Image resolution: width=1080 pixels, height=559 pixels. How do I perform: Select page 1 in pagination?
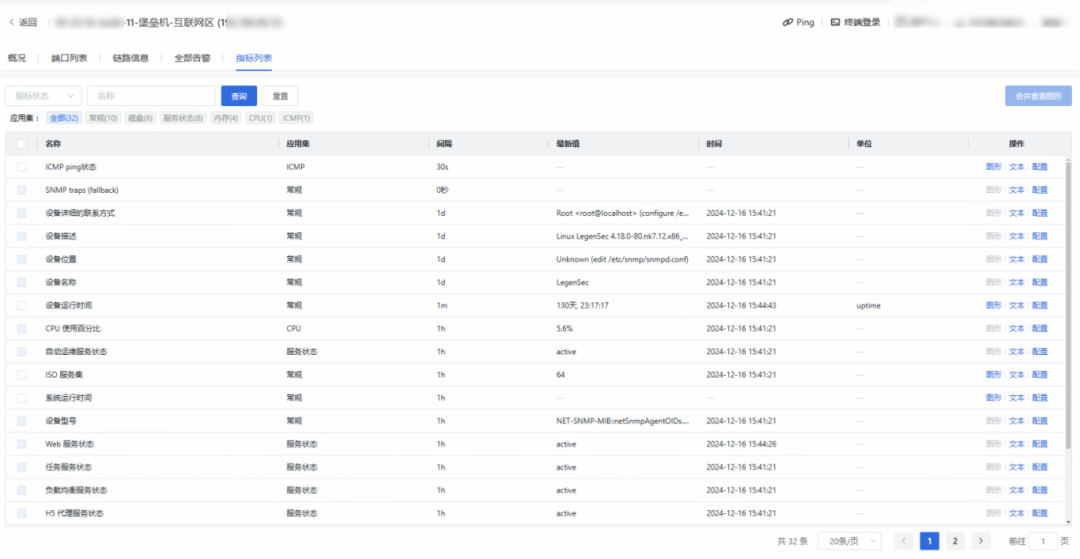(x=929, y=541)
